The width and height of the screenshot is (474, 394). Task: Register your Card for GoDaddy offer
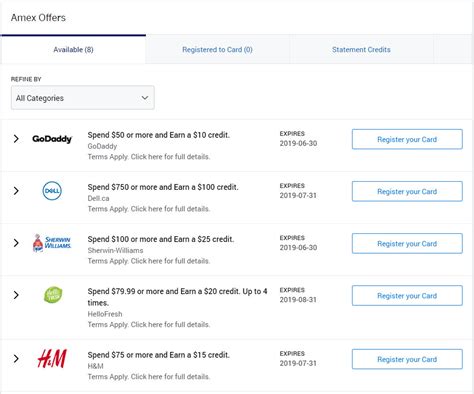[407, 139]
